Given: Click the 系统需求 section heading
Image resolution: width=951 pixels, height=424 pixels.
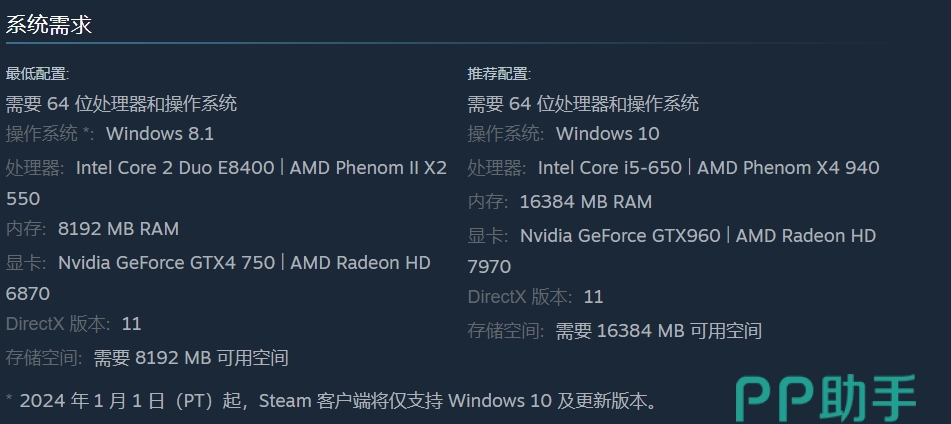Looking at the screenshot, I should pos(49,25).
